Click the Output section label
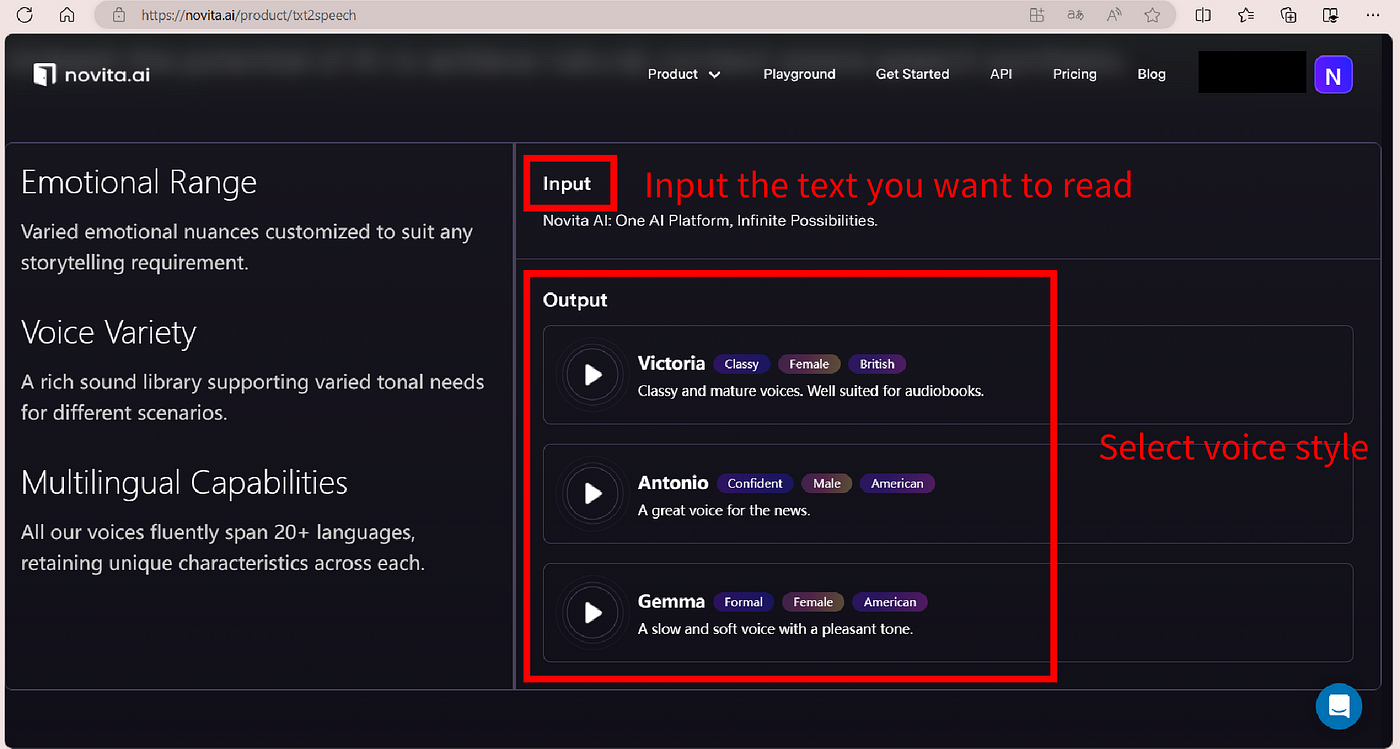Image resolution: width=1400 pixels, height=749 pixels. 575,300
